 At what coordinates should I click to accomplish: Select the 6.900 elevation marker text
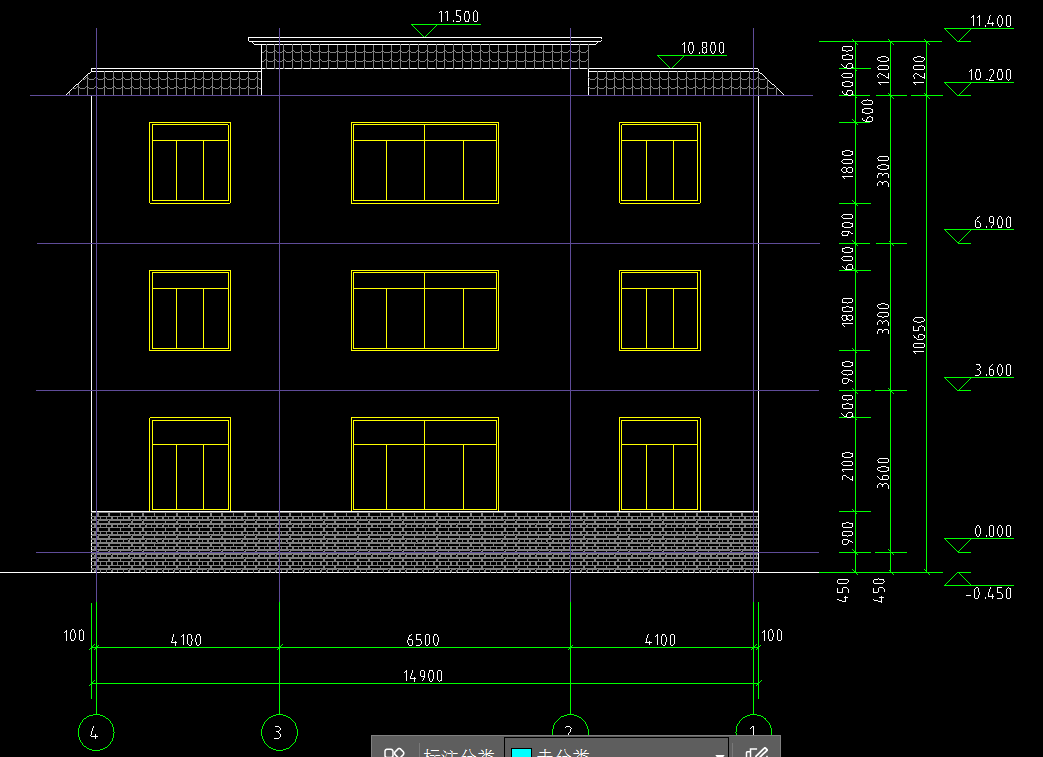tap(993, 222)
